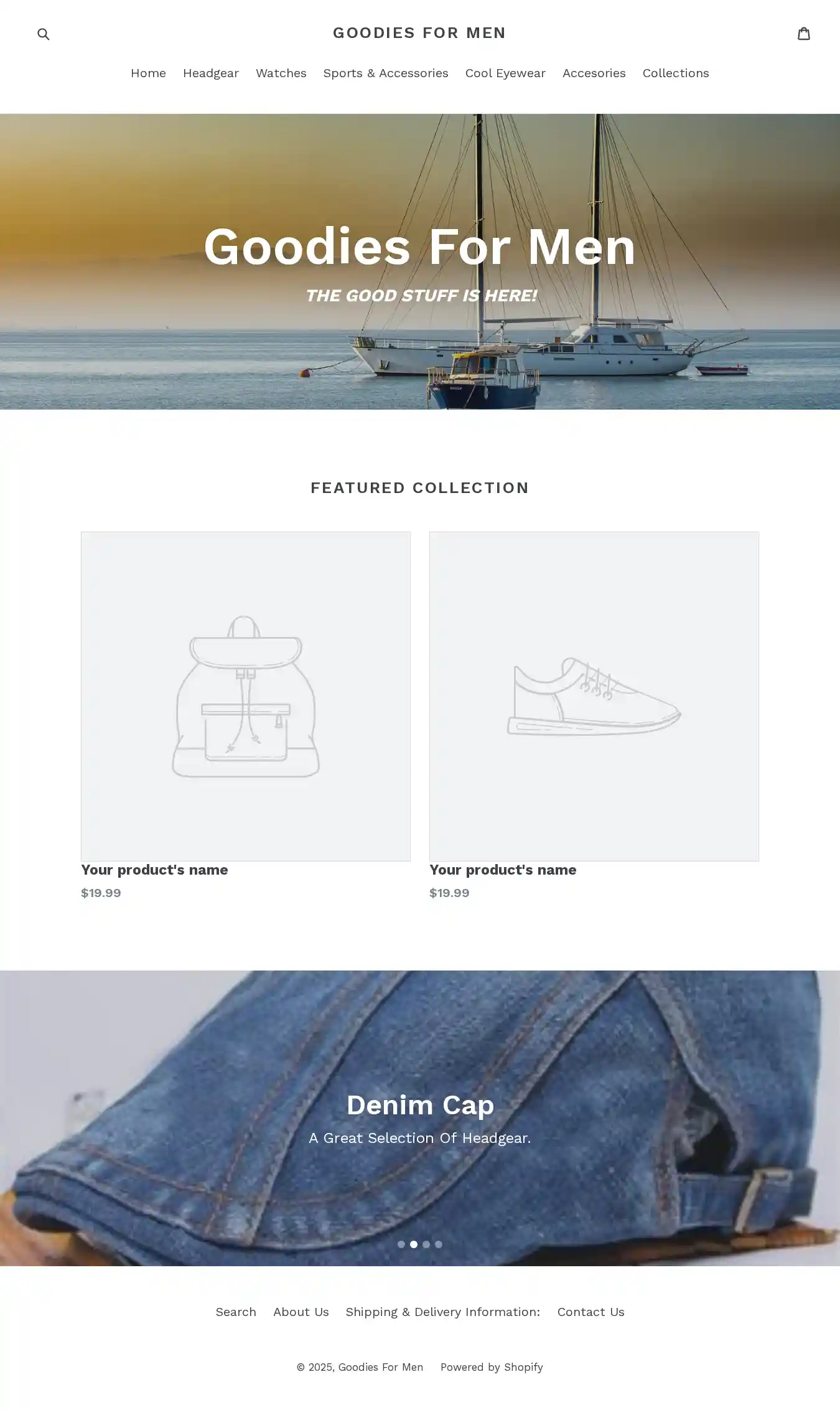Open the Accesories menu item
840x1410 pixels.
594,73
